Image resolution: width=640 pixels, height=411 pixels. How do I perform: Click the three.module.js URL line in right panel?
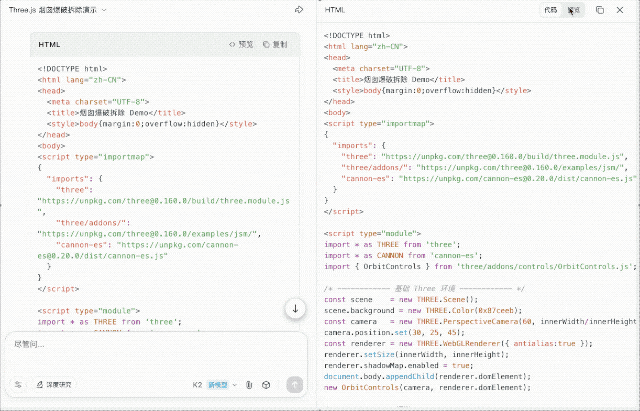[484, 156]
